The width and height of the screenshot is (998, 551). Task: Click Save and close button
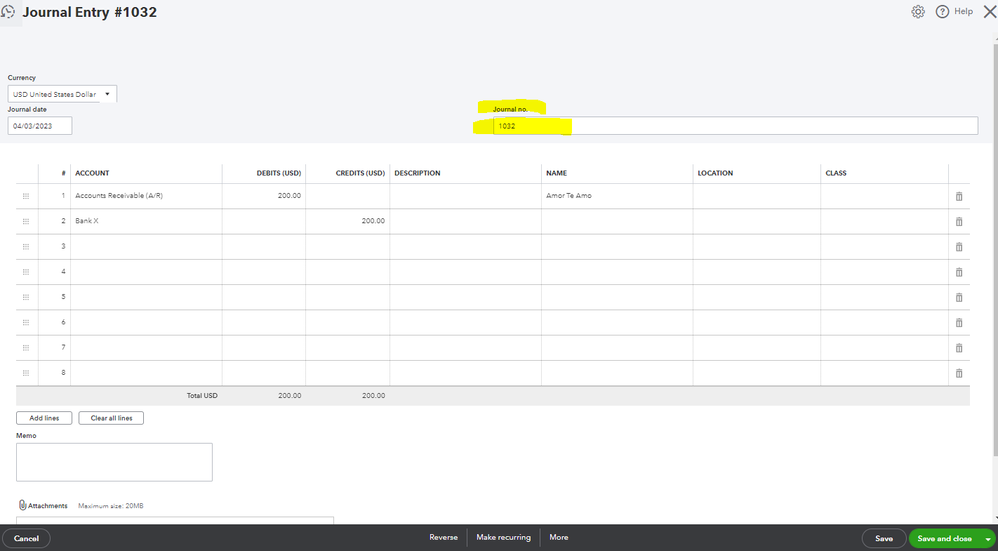click(945, 538)
